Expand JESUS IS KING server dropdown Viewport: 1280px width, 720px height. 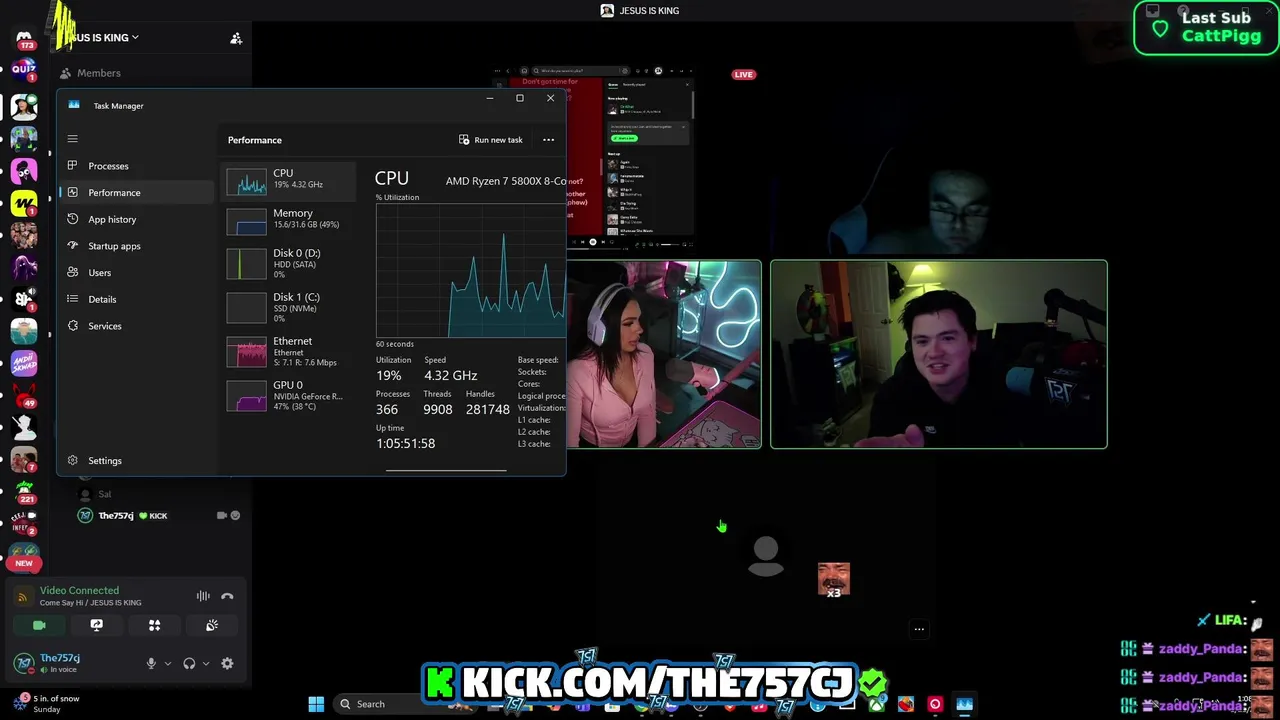[105, 38]
